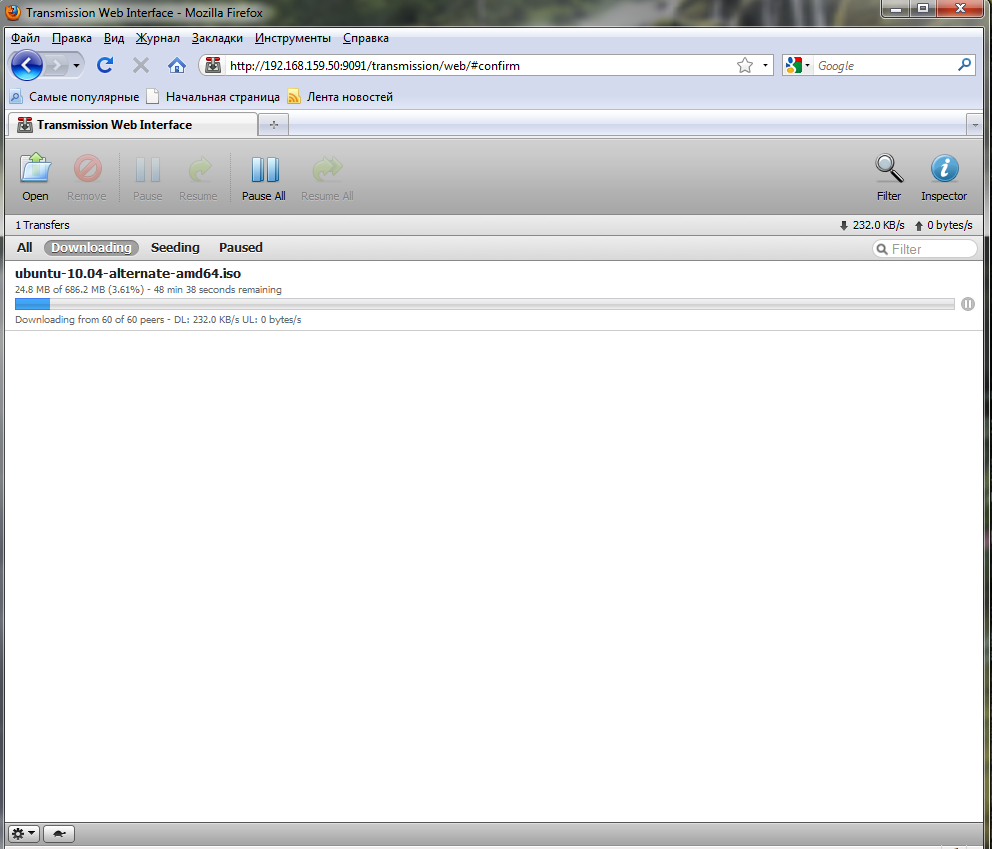Click the Pause toolbar icon
Image resolution: width=992 pixels, height=849 pixels.
pos(147,177)
